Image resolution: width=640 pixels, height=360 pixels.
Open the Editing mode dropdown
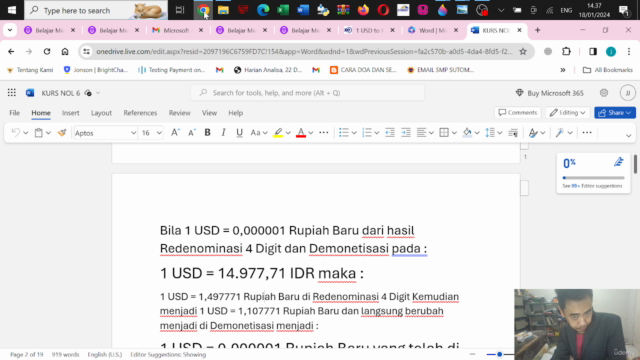568,113
